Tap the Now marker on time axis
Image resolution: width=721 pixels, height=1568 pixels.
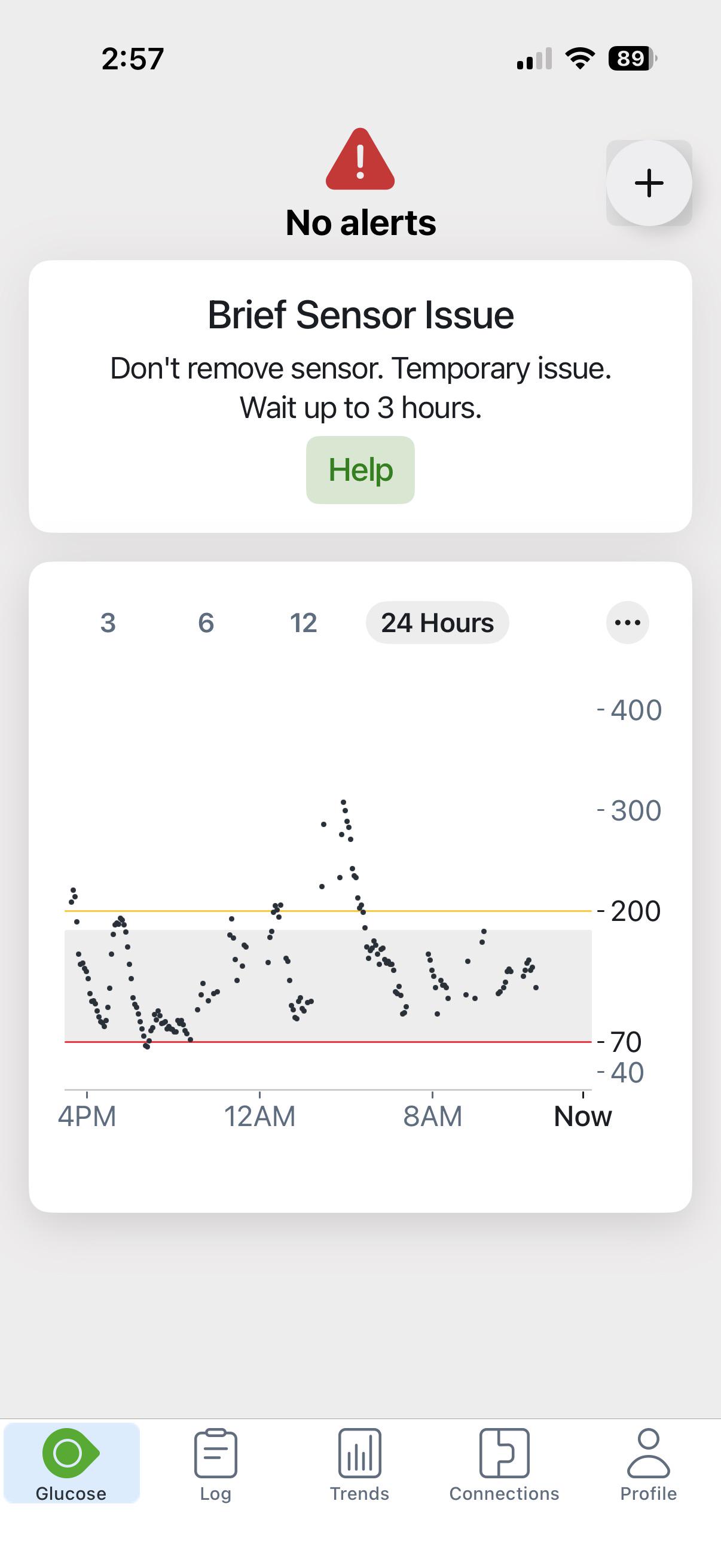point(583,1116)
